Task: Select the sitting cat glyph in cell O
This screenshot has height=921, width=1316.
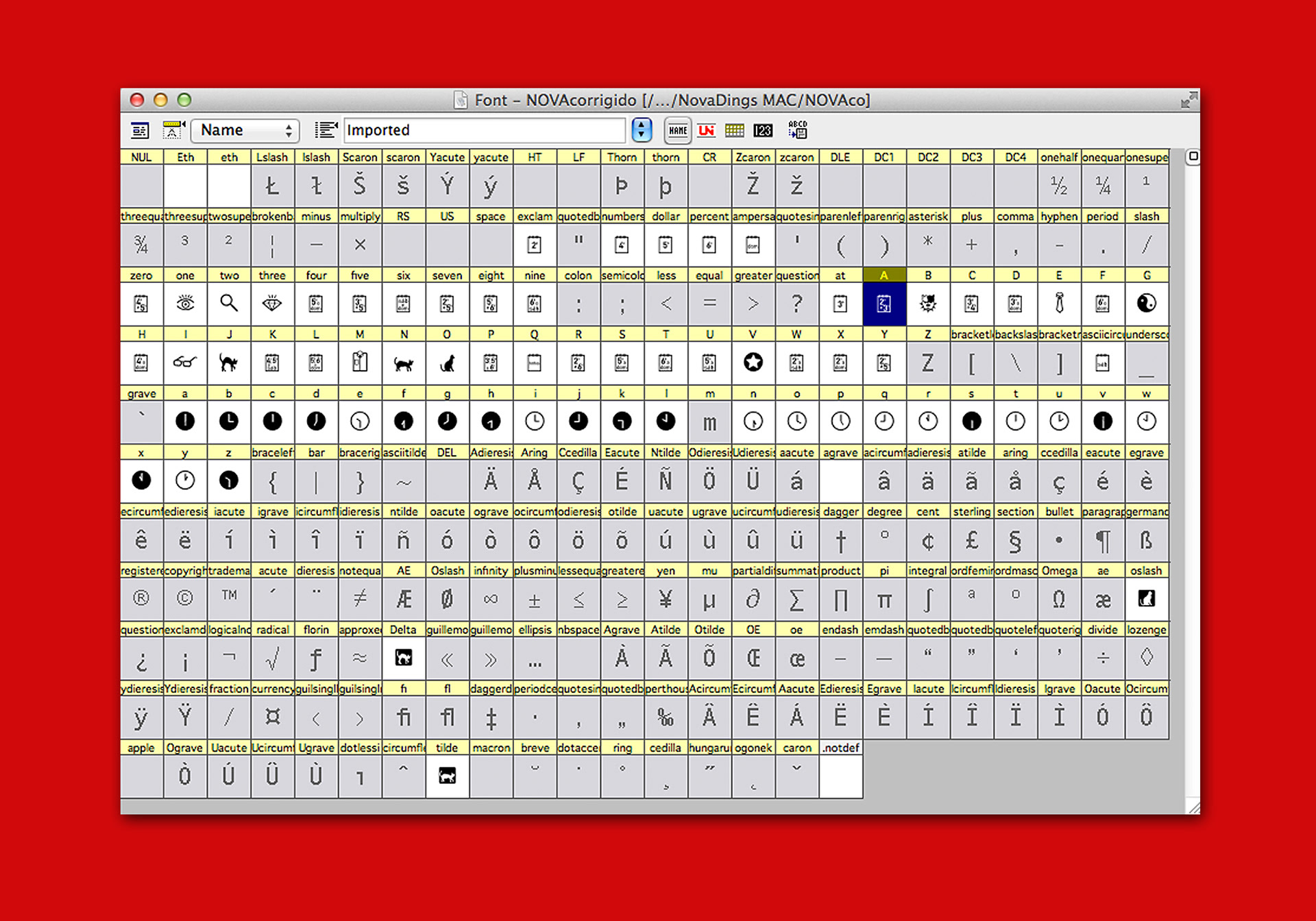Action: [x=447, y=363]
